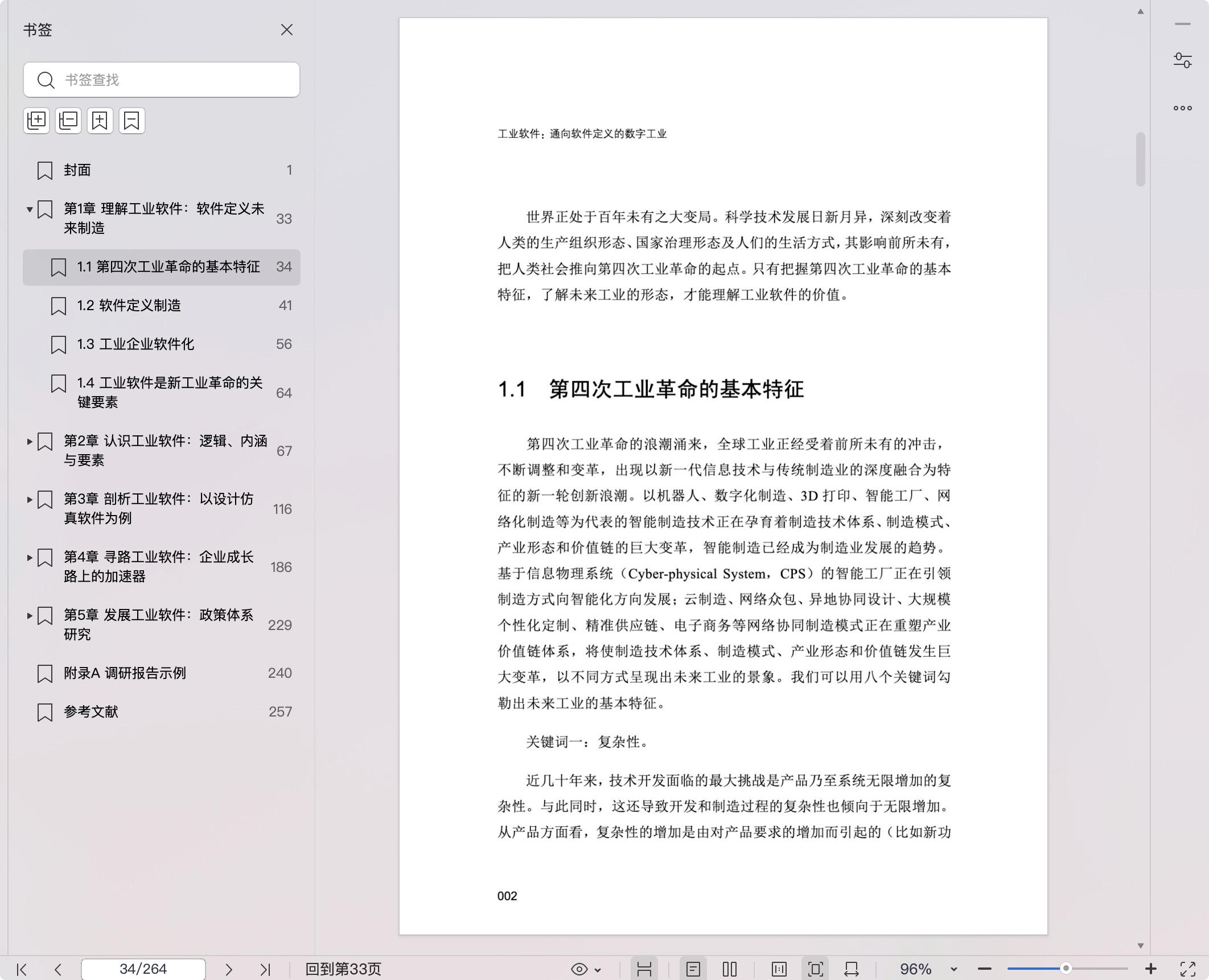Click the bookmark icon beside 1.2 软件定义制造
1209x980 pixels.
click(59, 306)
